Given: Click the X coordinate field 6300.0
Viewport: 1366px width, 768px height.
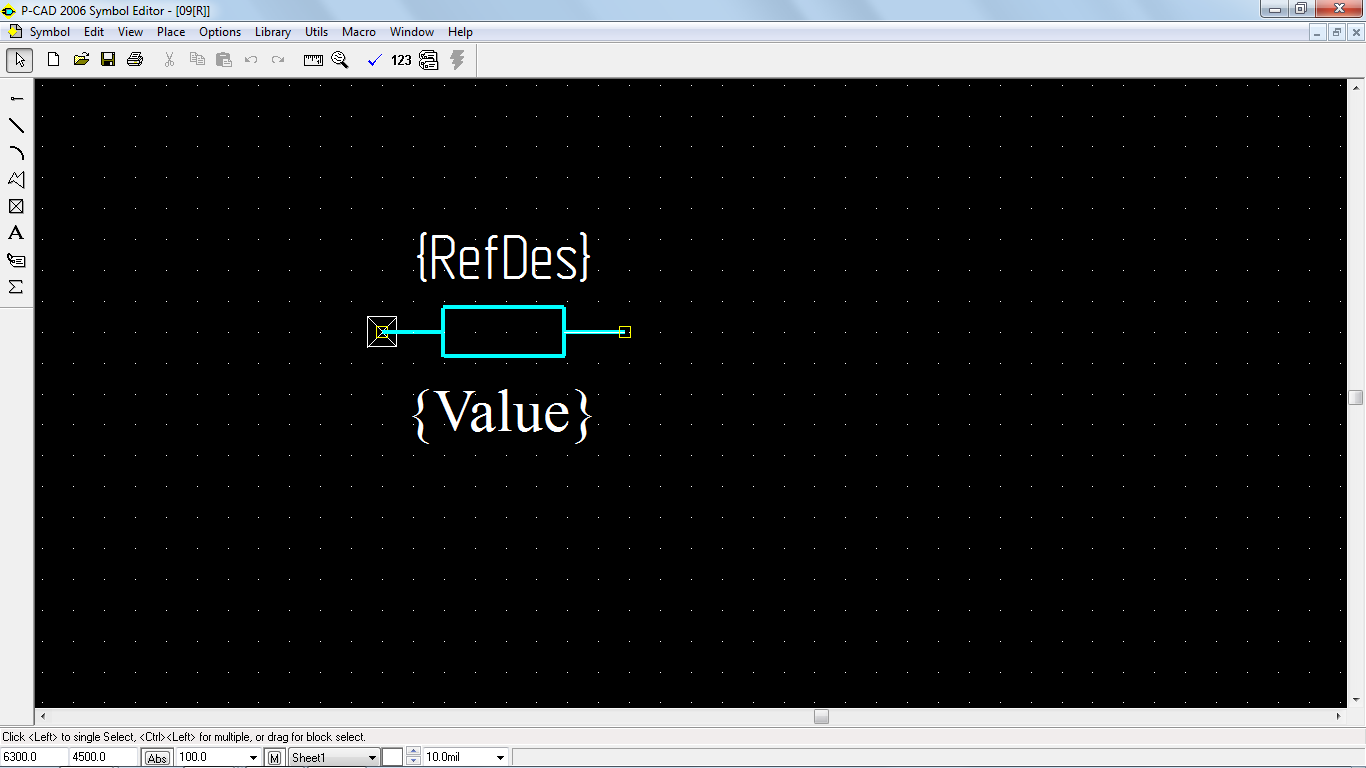Looking at the screenshot, I should point(34,757).
